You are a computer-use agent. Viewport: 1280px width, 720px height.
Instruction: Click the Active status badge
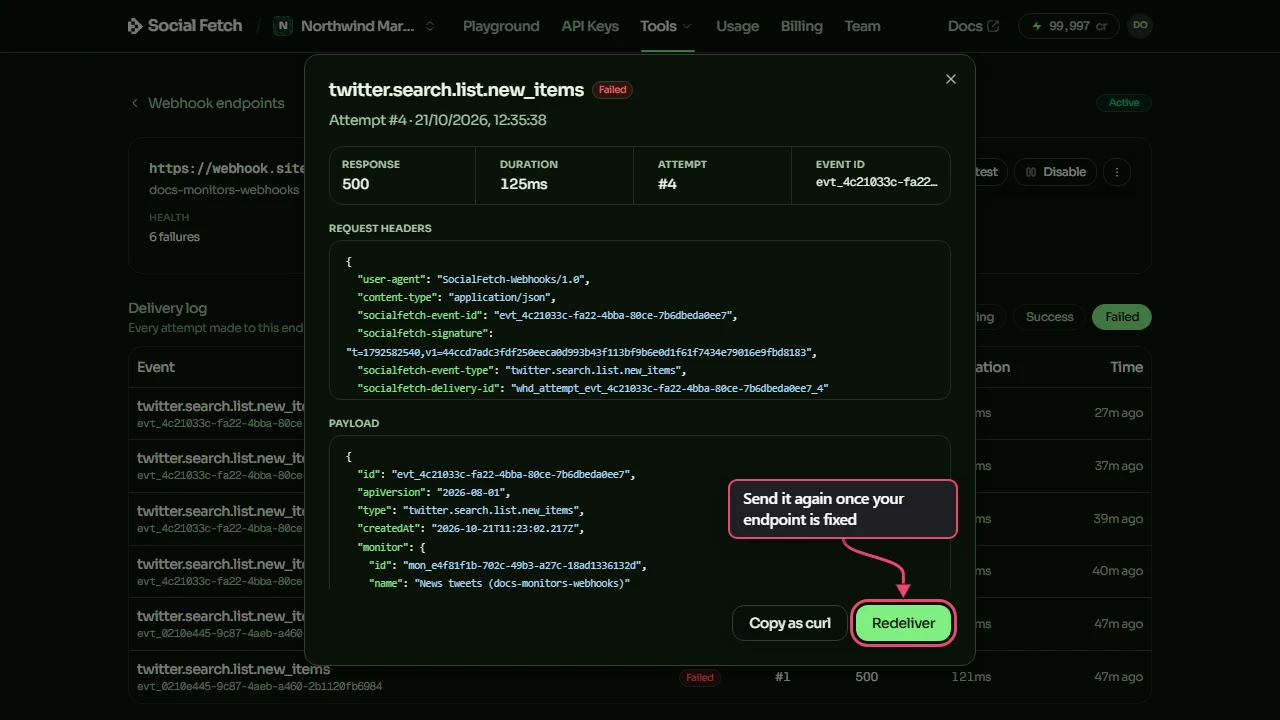tap(1124, 103)
